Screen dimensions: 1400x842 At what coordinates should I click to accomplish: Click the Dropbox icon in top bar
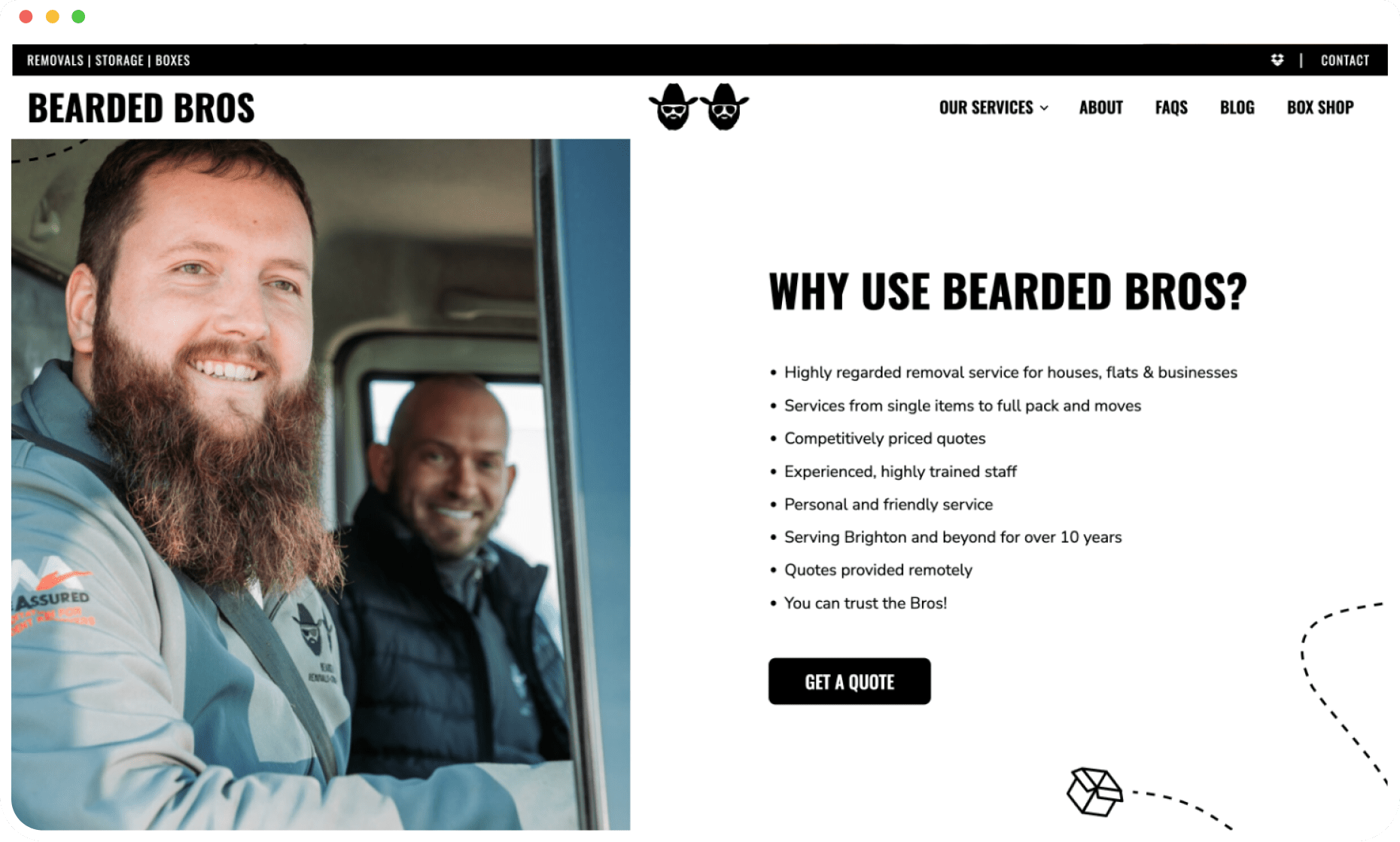(1277, 60)
